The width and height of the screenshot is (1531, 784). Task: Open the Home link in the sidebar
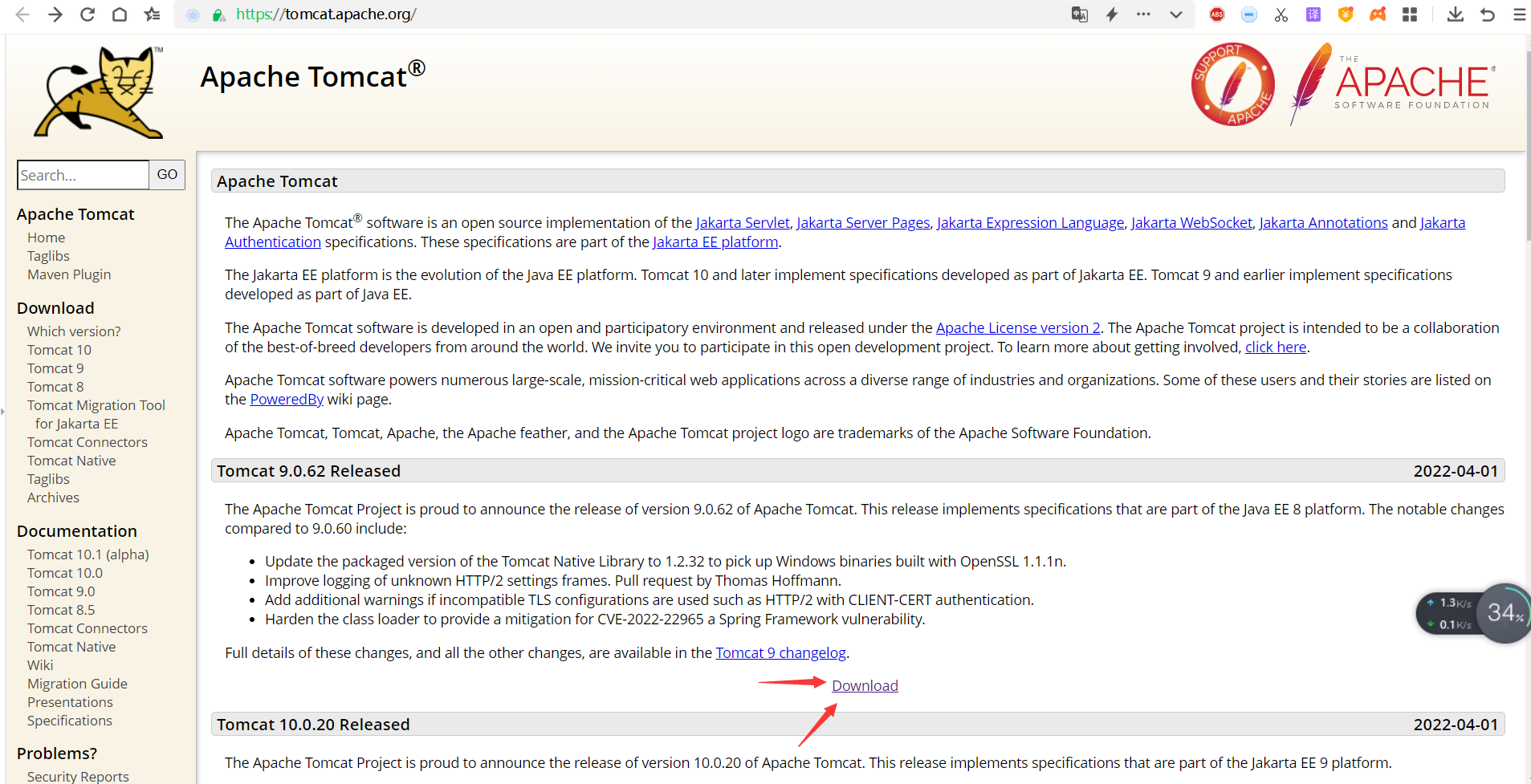tap(46, 238)
